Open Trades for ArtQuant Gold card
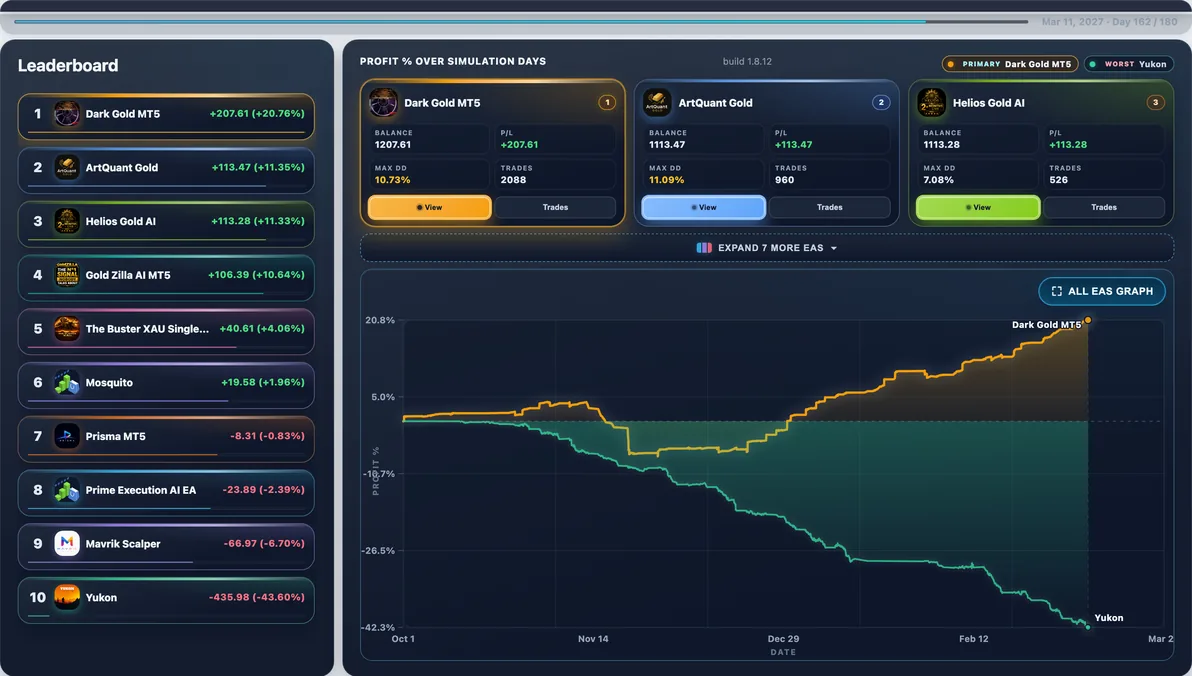Viewport: 1192px width, 676px height. [x=829, y=208]
